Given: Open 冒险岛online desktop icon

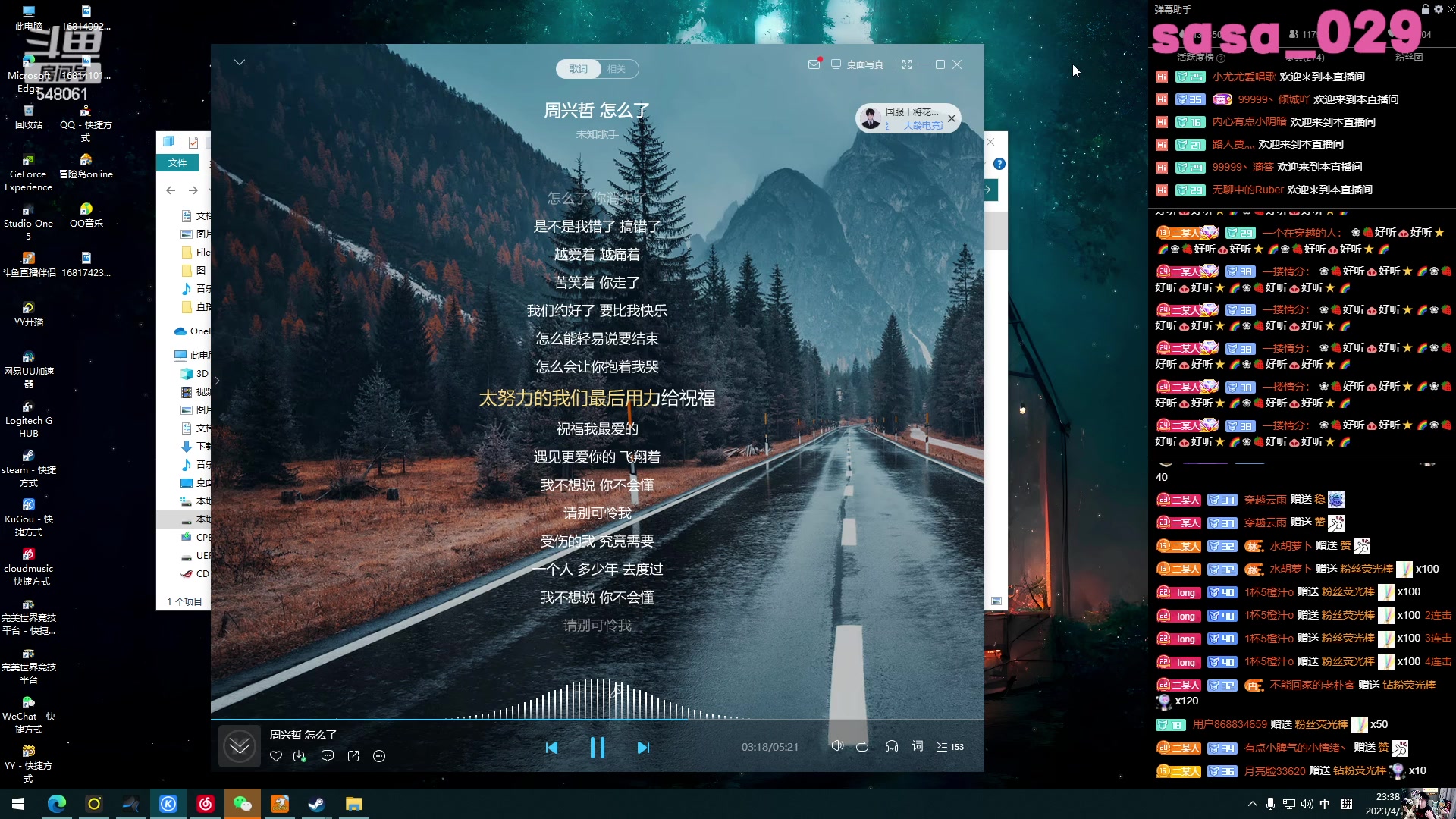Looking at the screenshot, I should pyautogui.click(x=86, y=167).
